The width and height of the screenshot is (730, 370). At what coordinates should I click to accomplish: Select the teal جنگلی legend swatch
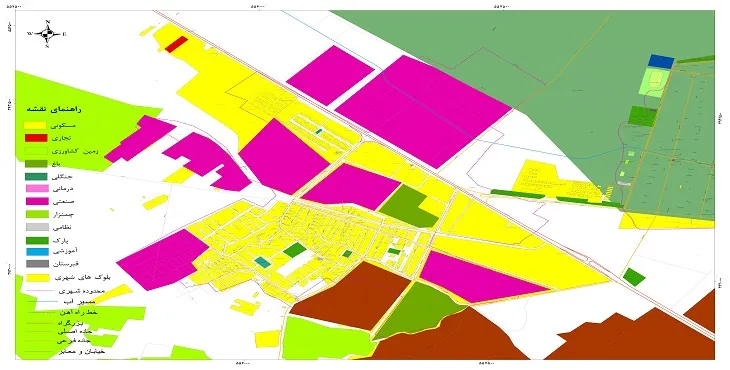35,176
